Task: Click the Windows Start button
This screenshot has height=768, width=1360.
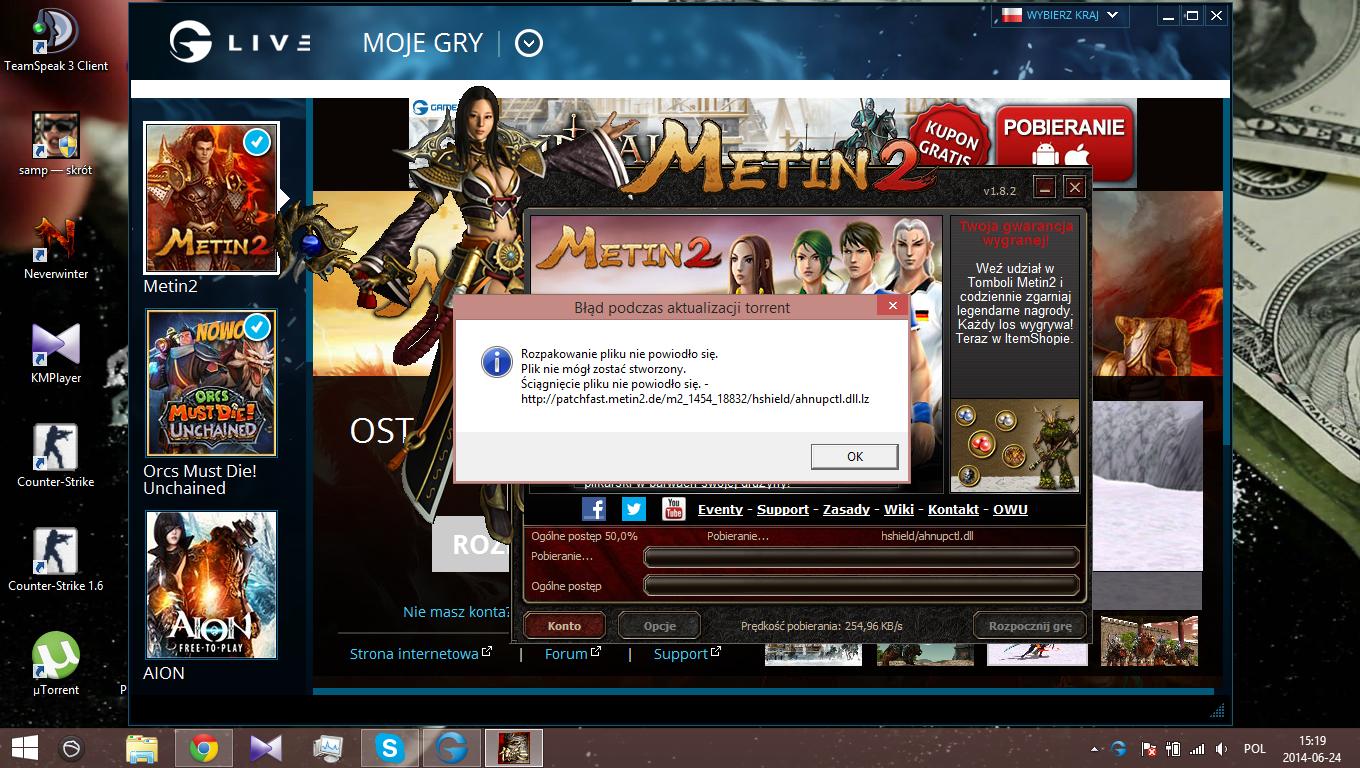Action: click(24, 748)
